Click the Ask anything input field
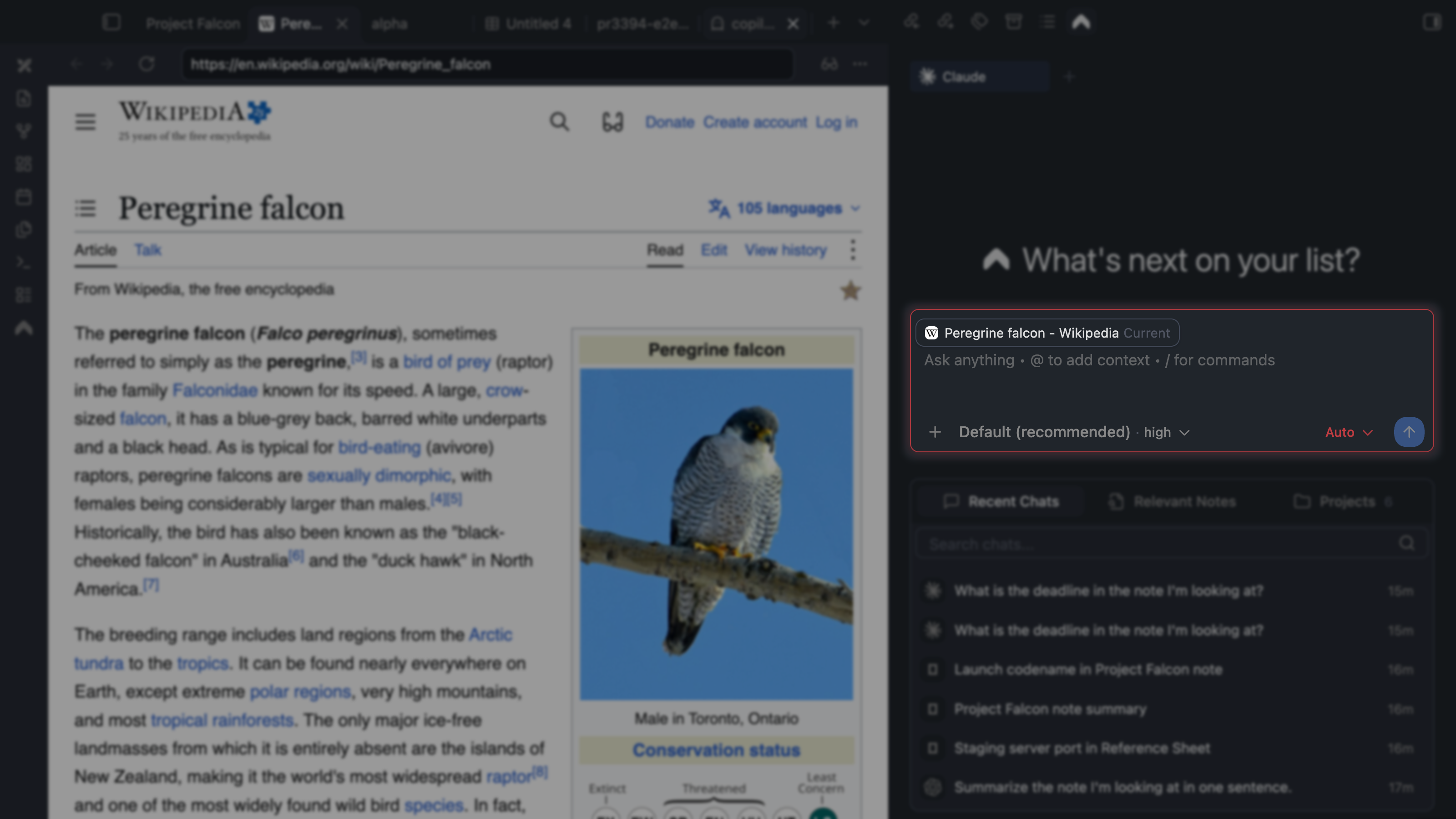 [x=1171, y=361]
